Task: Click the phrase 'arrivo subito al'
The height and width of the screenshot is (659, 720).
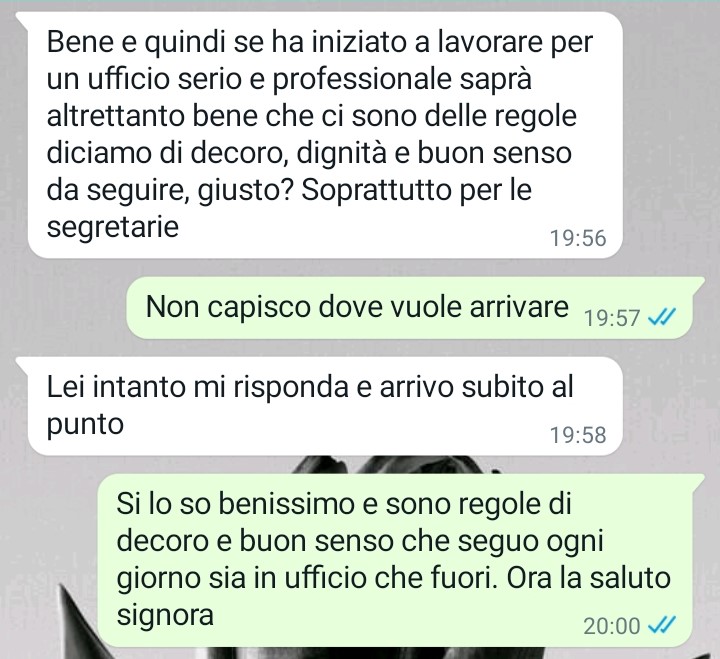Action: 477,387
